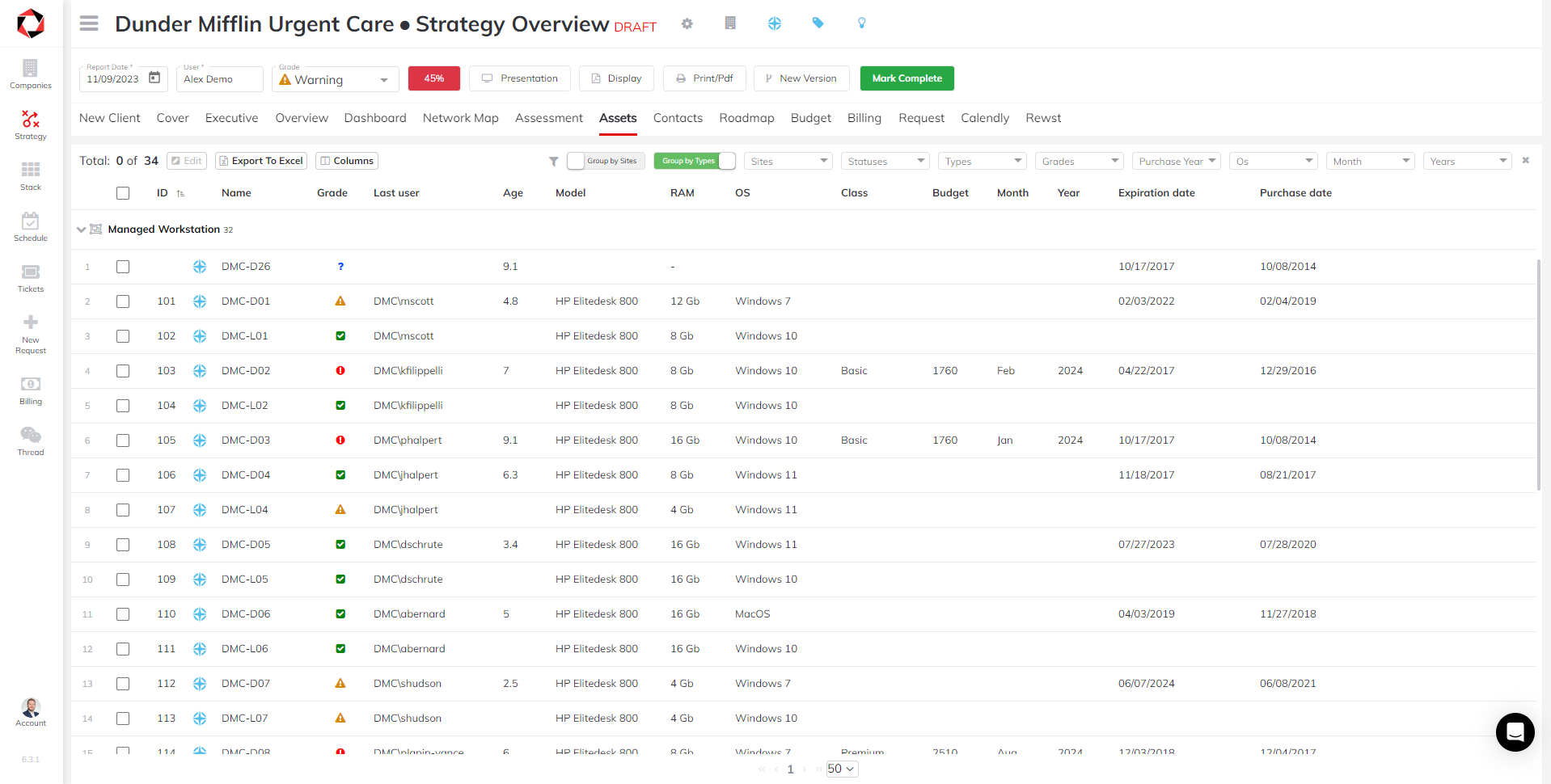The height and width of the screenshot is (784, 1551).
Task: Check the box for DMC-L01 row
Action: tap(123, 336)
